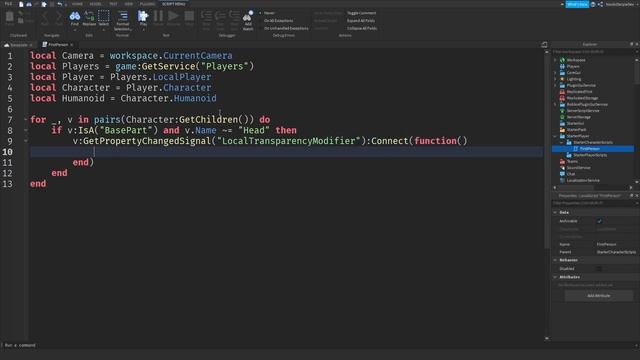Open the FILE menu
This screenshot has height=360, width=640.
[8, 4]
